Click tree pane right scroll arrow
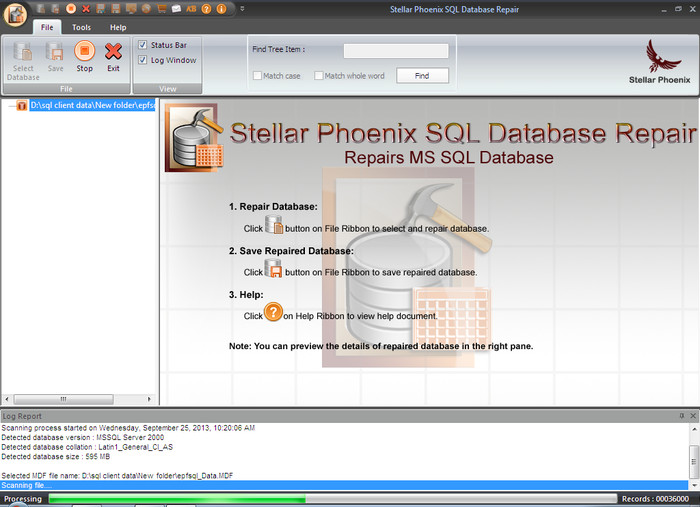Image resolution: width=700 pixels, height=507 pixels. coord(149,399)
